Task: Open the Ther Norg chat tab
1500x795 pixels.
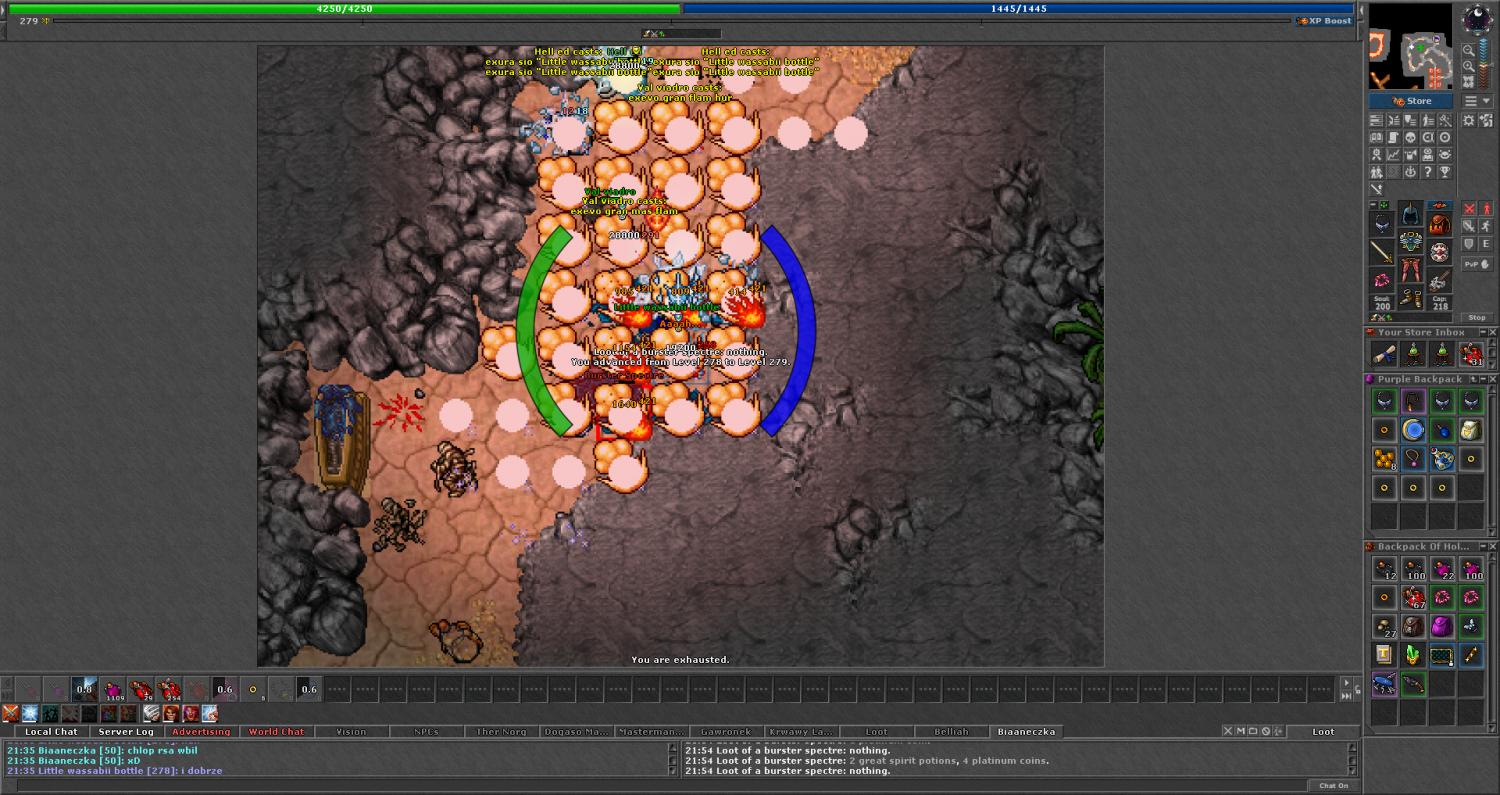Action: pos(501,732)
